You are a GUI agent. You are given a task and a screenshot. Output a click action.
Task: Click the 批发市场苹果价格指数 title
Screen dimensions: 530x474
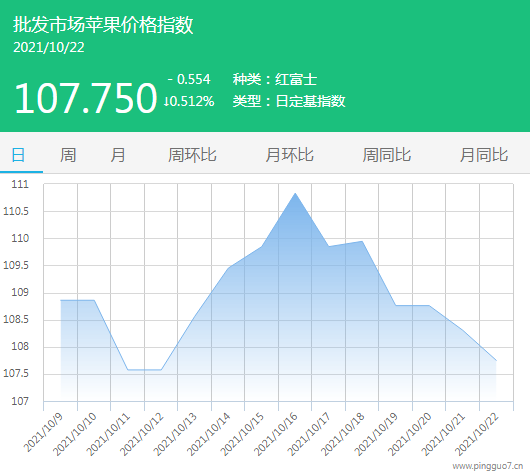(x=103, y=25)
